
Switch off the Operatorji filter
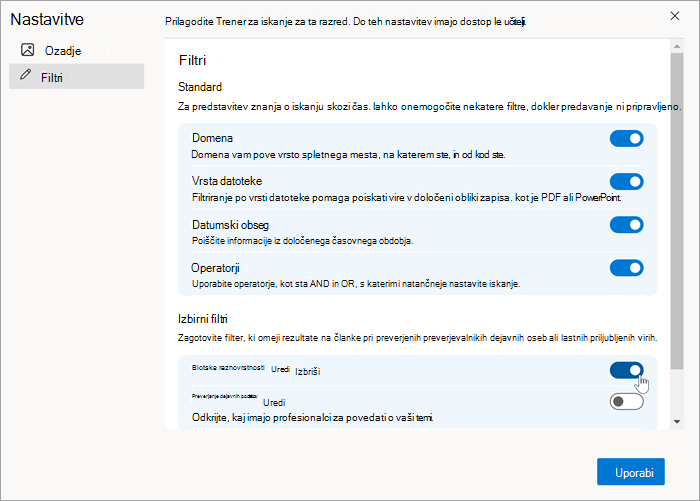tap(626, 268)
